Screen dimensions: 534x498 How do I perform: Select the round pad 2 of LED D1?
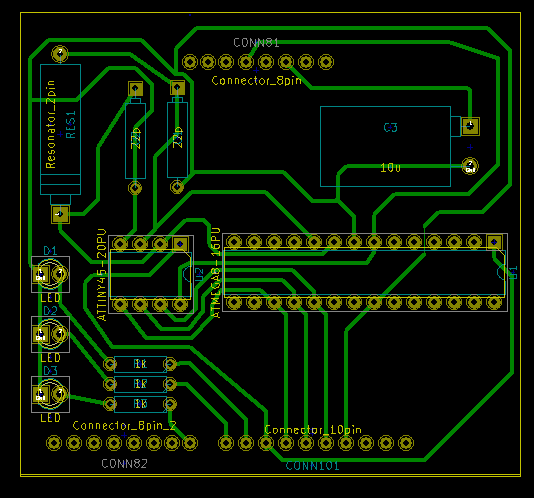tap(60, 274)
